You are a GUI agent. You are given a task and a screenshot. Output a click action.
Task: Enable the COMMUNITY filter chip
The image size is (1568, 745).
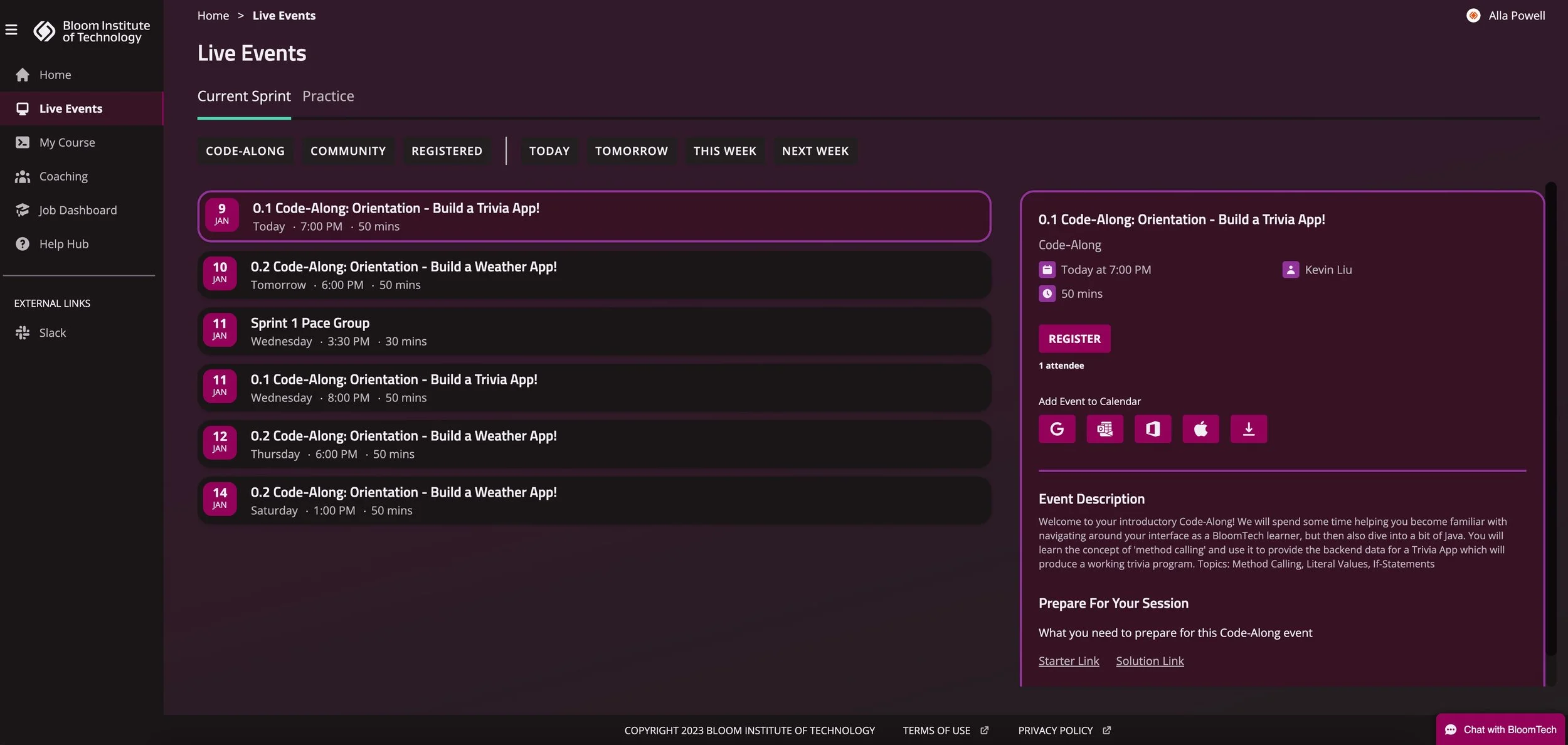pyautogui.click(x=348, y=151)
